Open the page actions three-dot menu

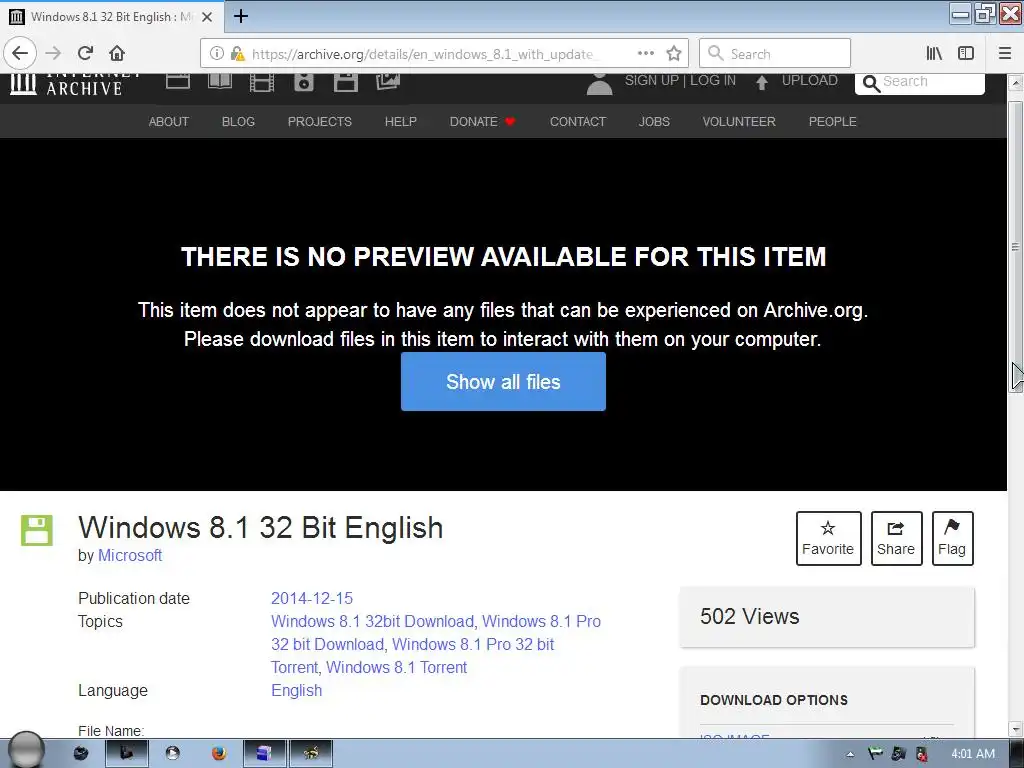[646, 54]
